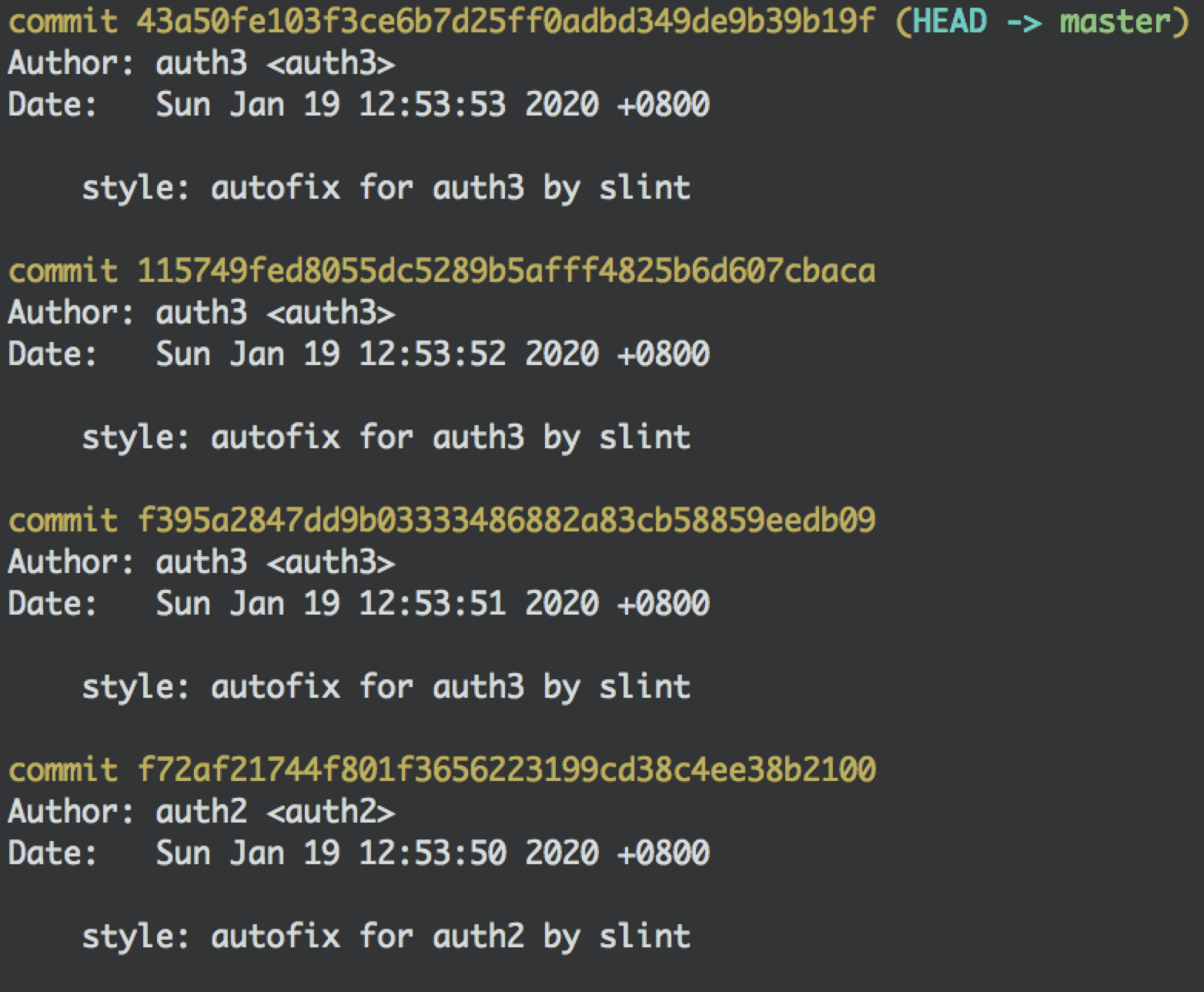
Task: Click the HEAD pointer label
Action: click(x=949, y=22)
